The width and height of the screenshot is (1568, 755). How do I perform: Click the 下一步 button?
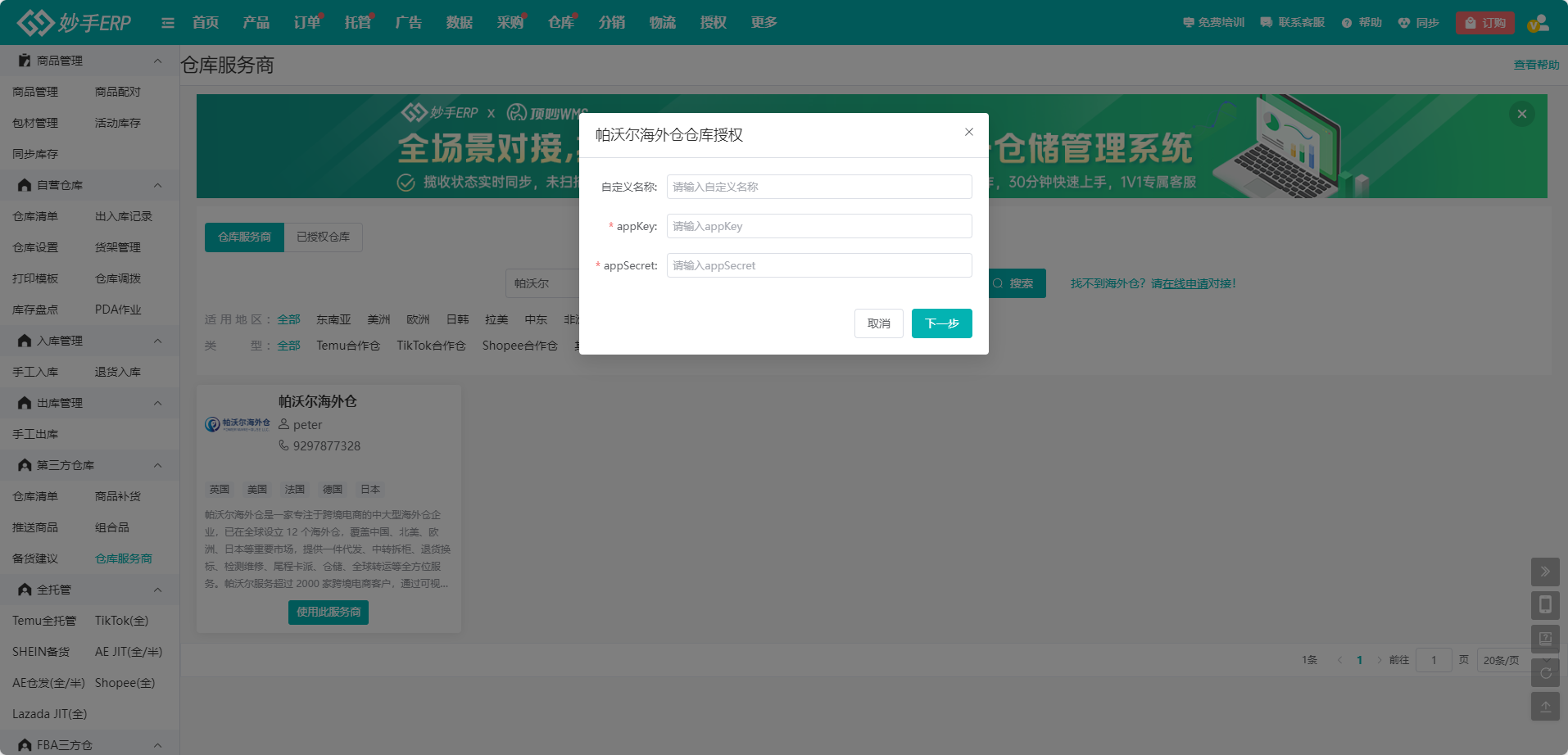941,323
